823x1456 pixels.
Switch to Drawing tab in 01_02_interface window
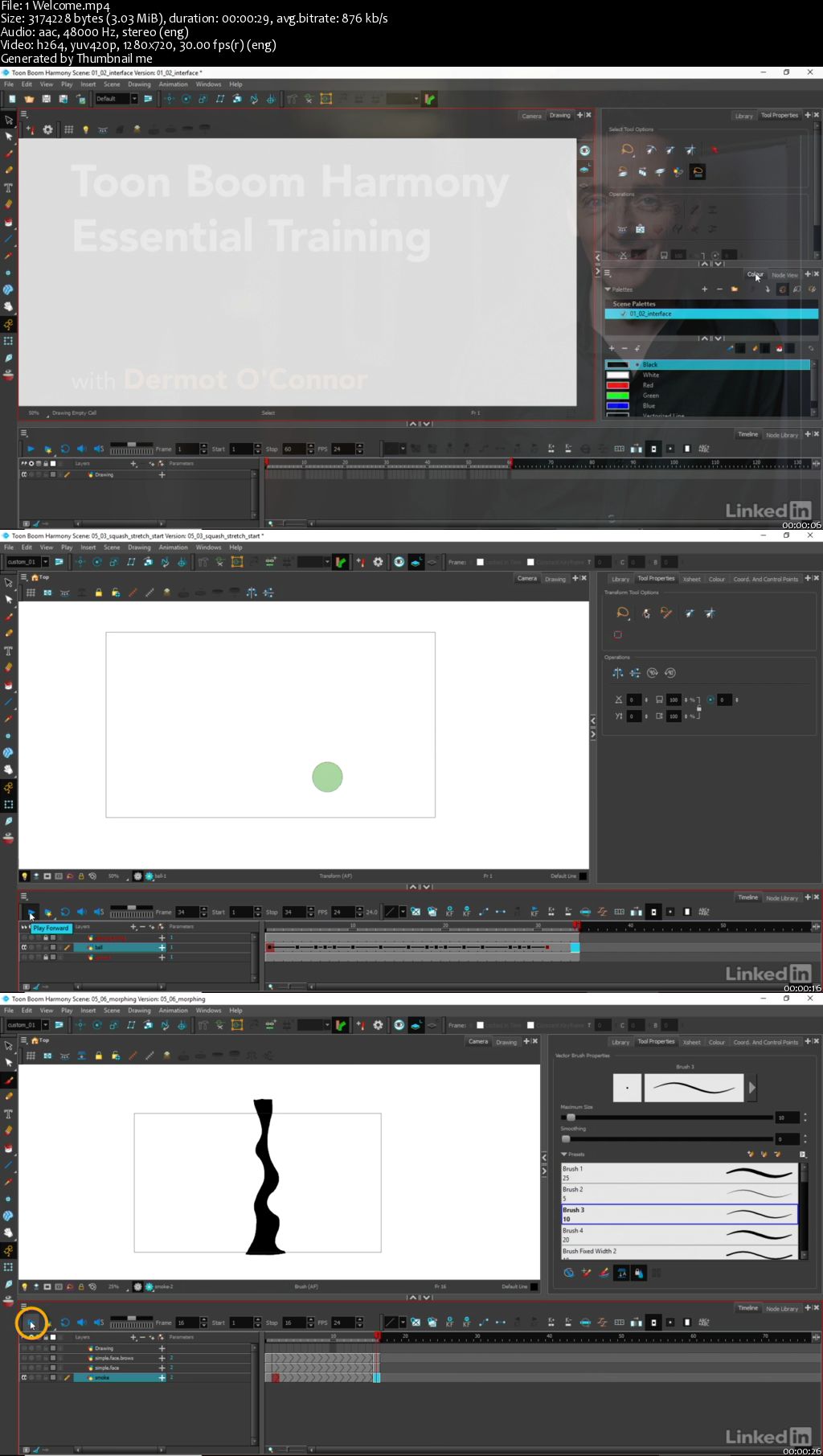click(x=559, y=116)
